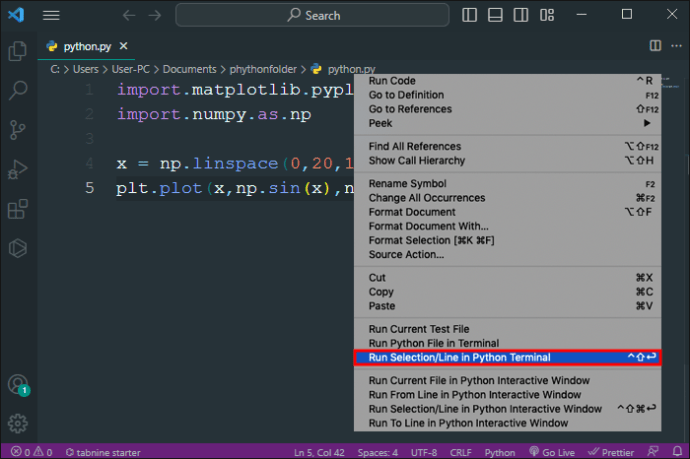Viewport: 690px width, 459px height.
Task: Open feedback icon in status bar
Action: 653,452
